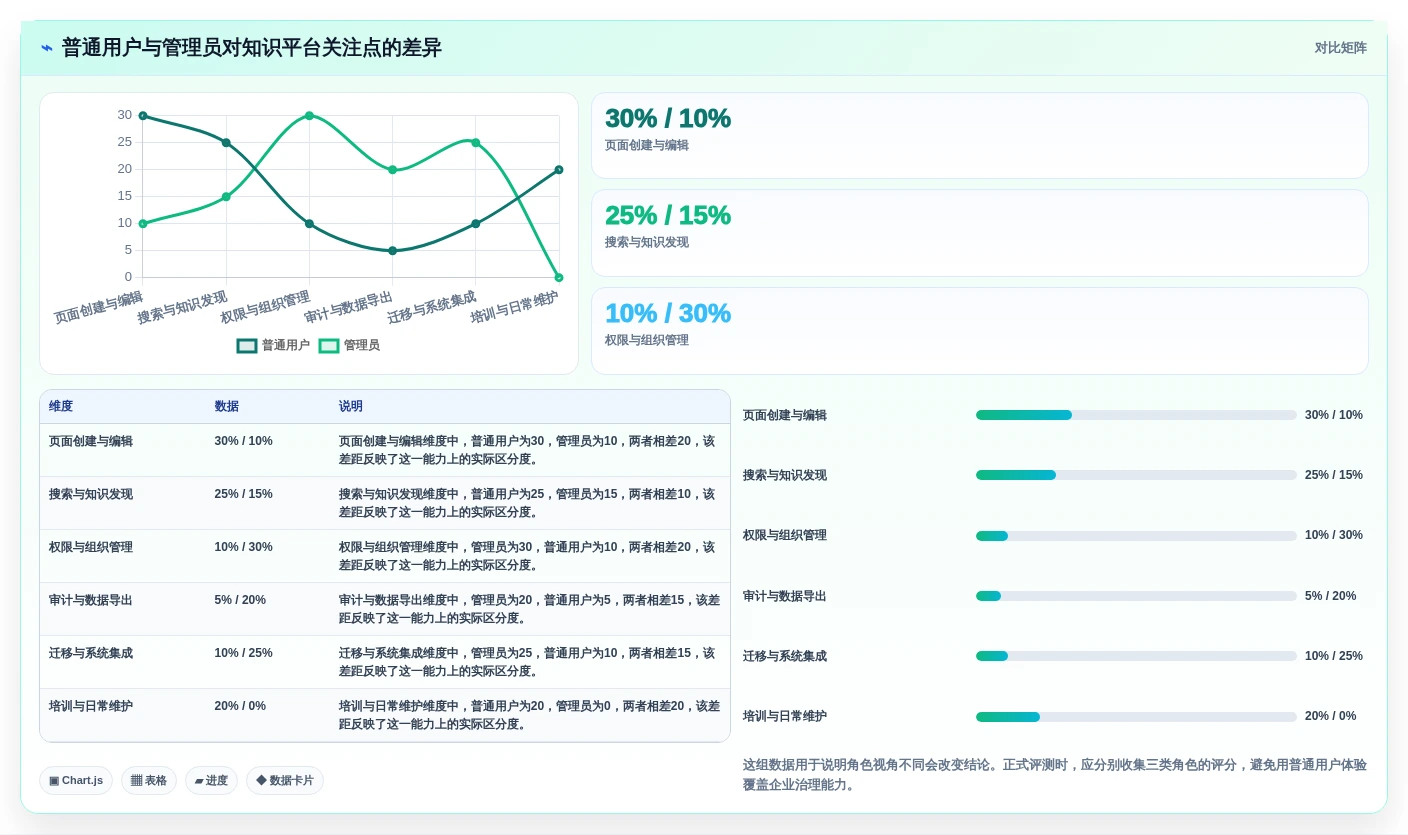The height and width of the screenshot is (835, 1408).
Task: Click 管理员 peak point at 权限与组织管理
Action: [309, 116]
